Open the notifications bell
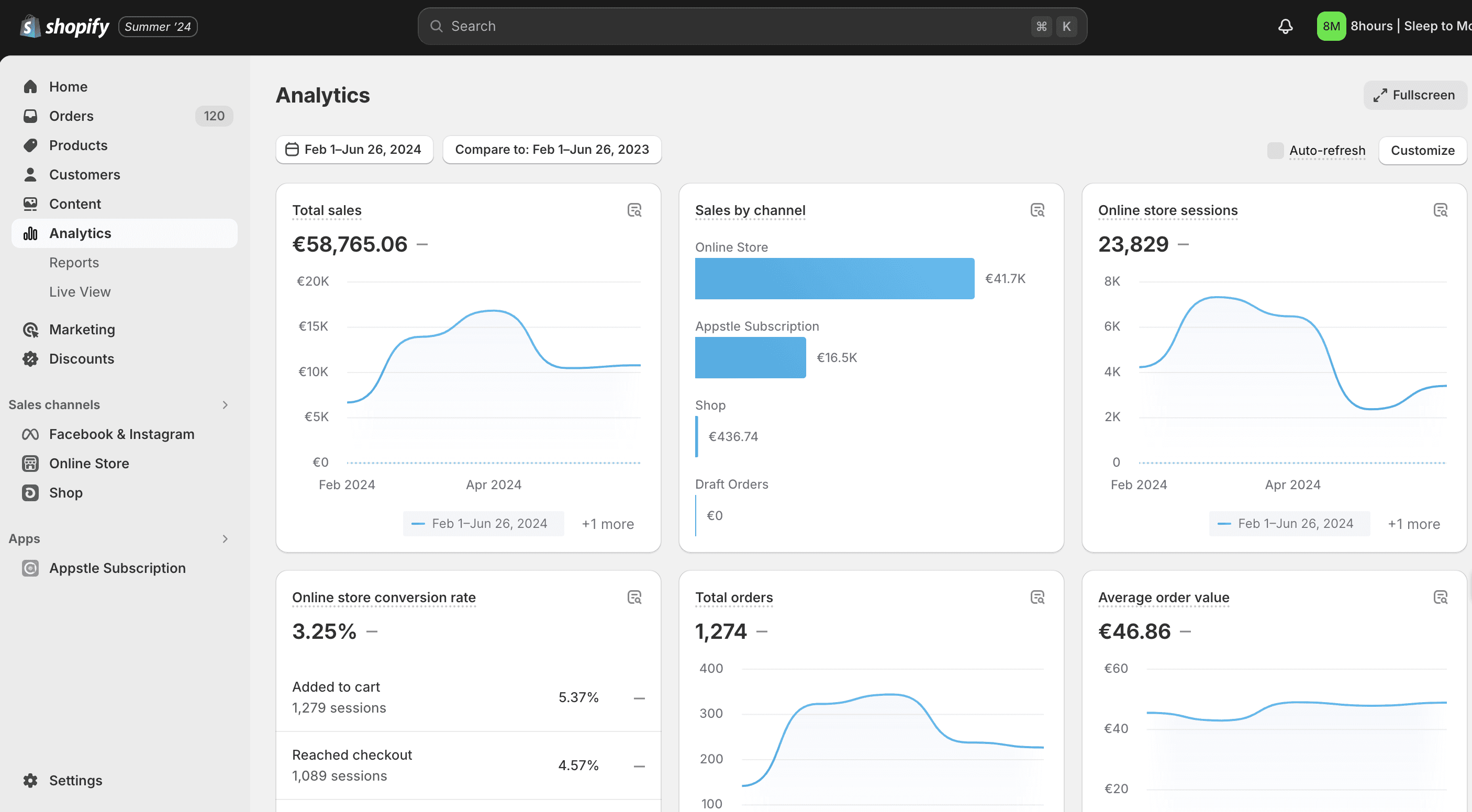Image resolution: width=1472 pixels, height=812 pixels. (x=1285, y=26)
